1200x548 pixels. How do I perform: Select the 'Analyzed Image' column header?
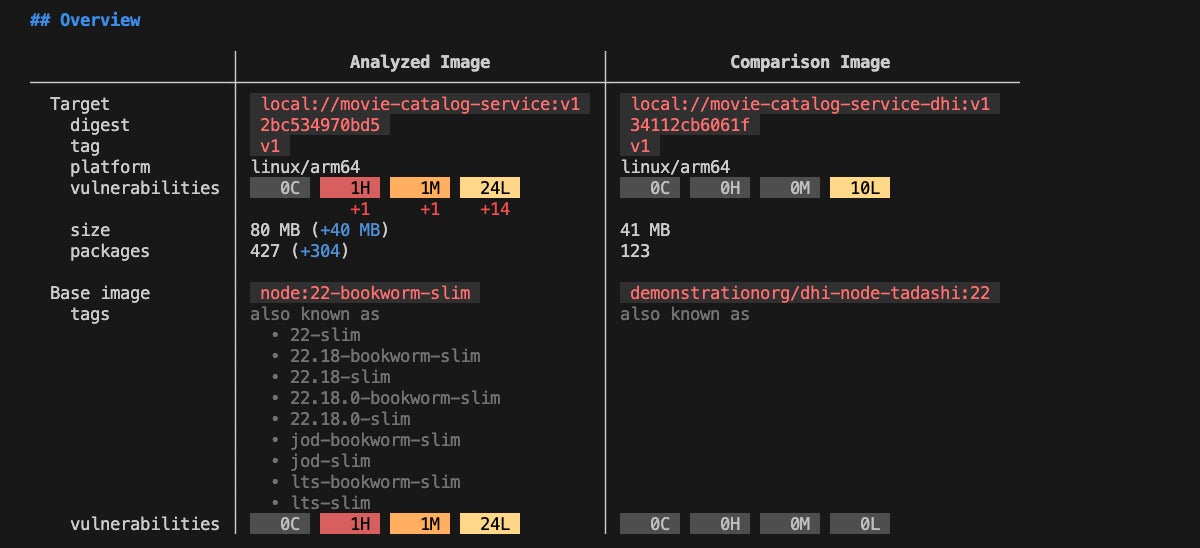click(x=420, y=62)
